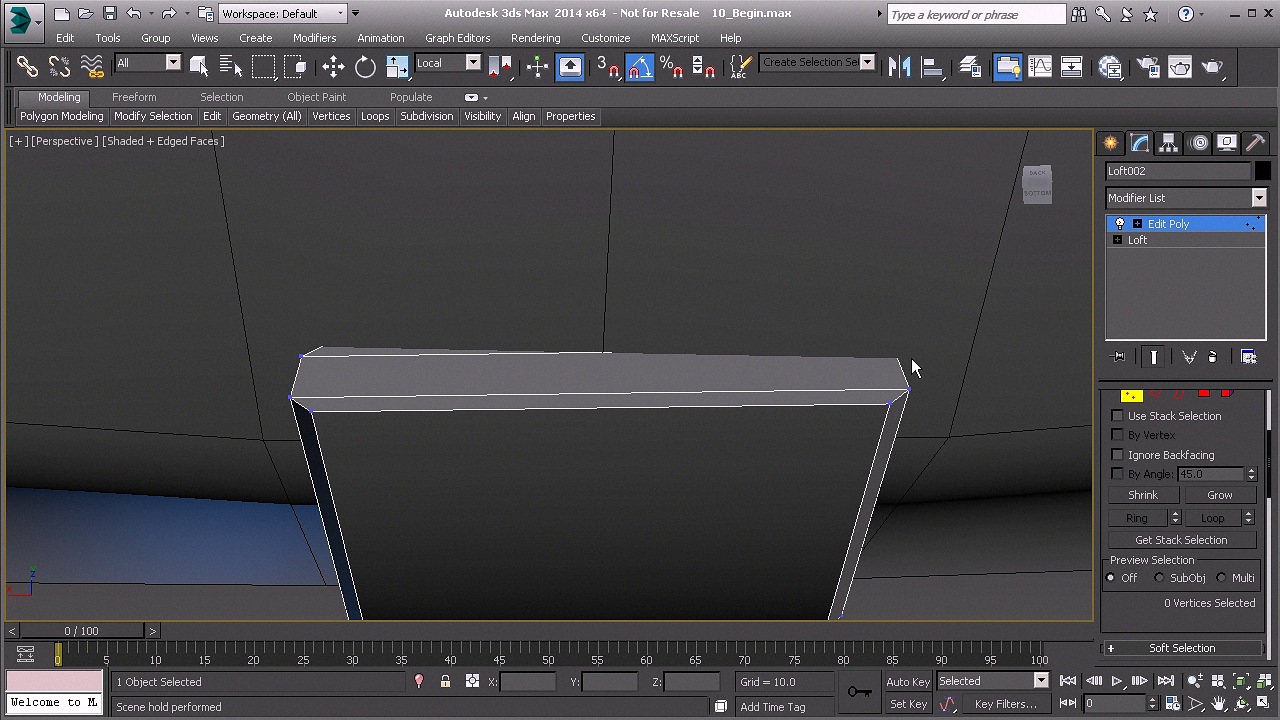Open the Material Editor
Image resolution: width=1280 pixels, height=720 pixels.
coord(1110,67)
